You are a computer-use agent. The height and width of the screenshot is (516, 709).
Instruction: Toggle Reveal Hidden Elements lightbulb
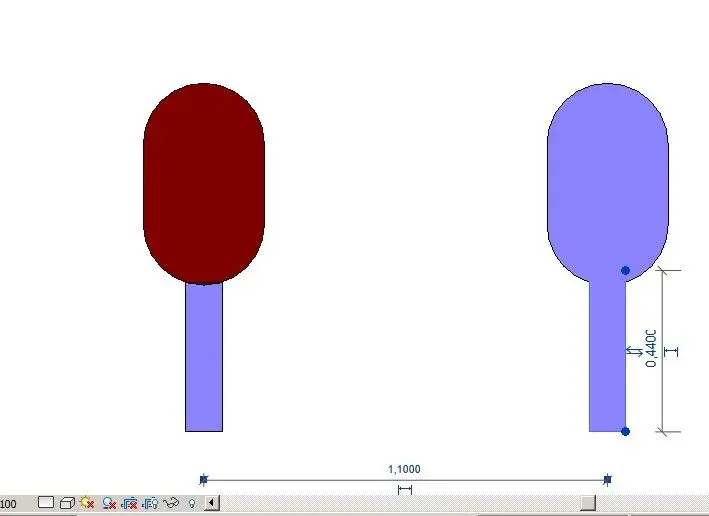pyautogui.click(x=192, y=503)
